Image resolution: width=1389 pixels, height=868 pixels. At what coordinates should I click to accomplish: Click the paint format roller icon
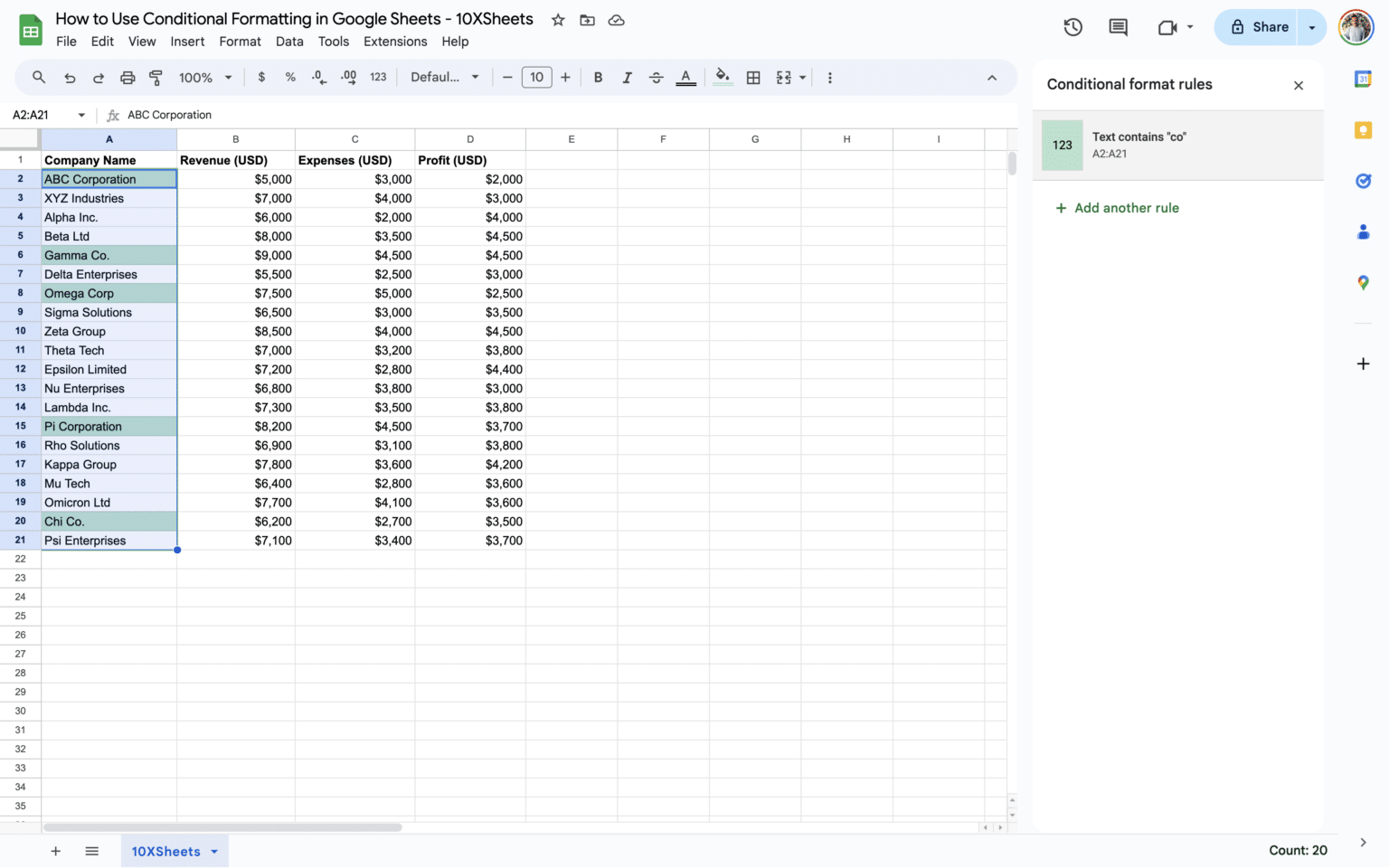(x=156, y=78)
